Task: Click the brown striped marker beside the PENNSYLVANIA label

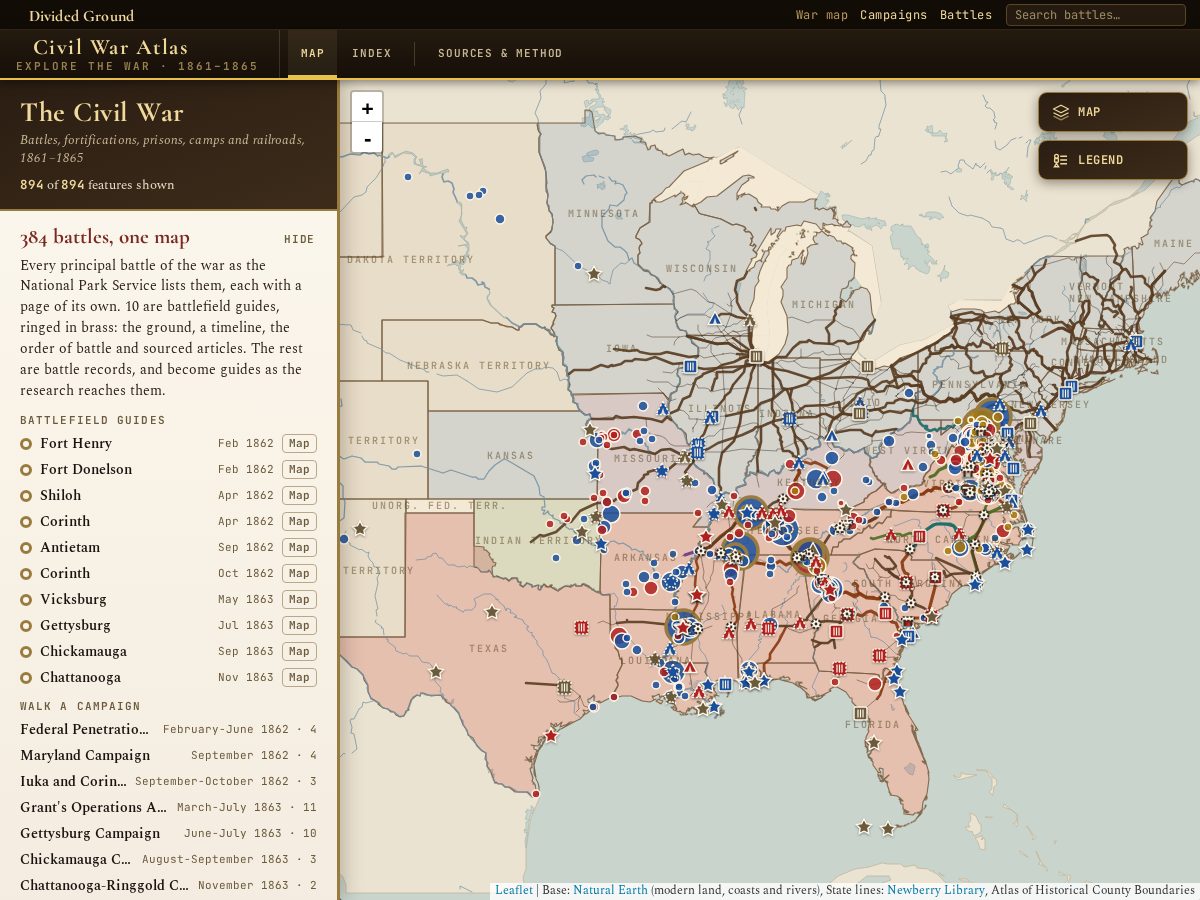Action: click(x=1002, y=348)
